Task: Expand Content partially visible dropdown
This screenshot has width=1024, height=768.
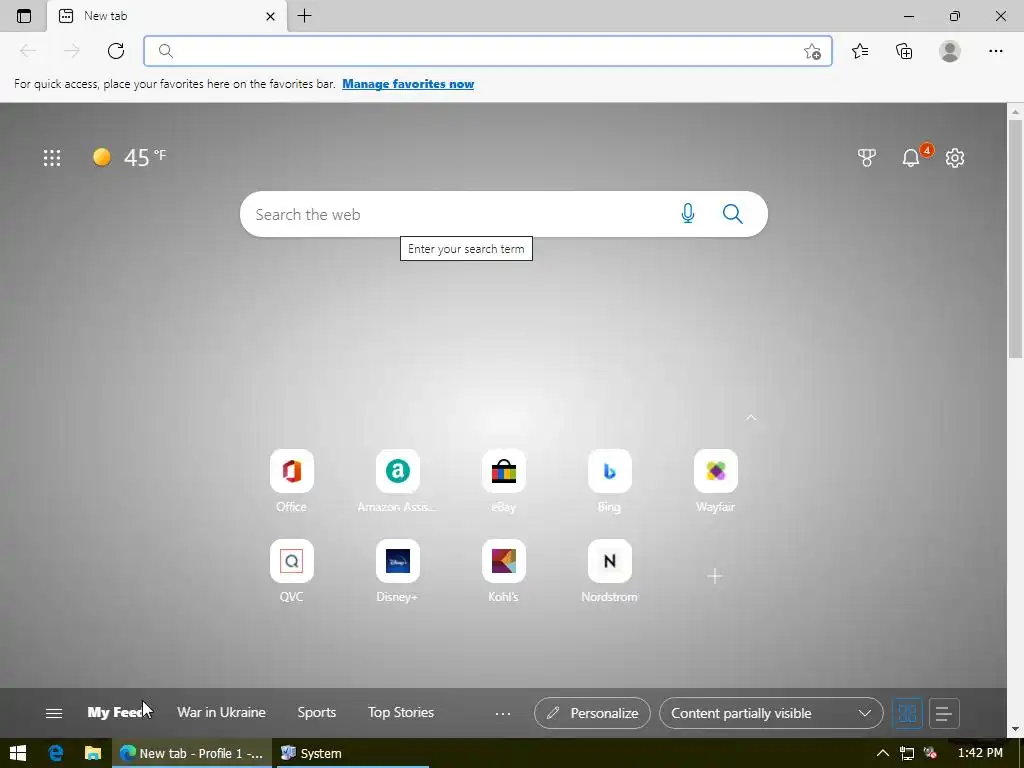Action: pyautogui.click(x=771, y=713)
